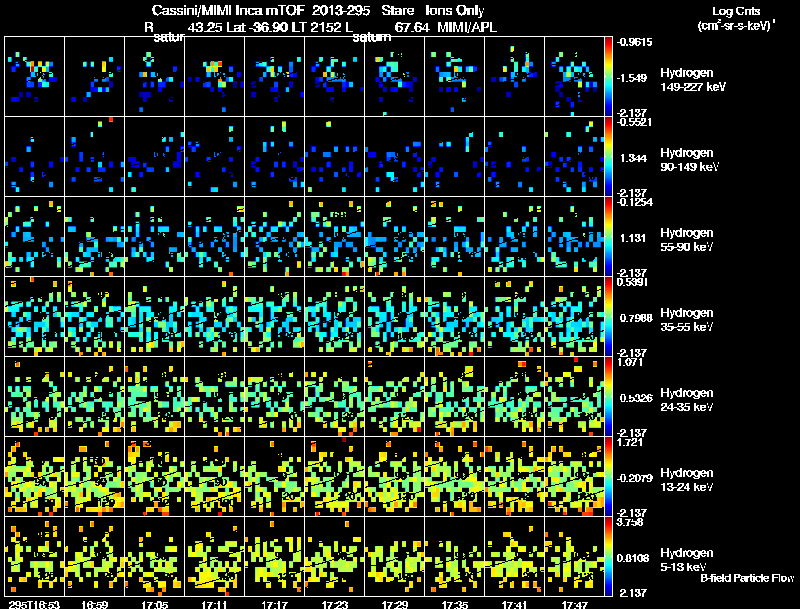
Task: Open the 13-24 keV image panel at 17:17
Action: pos(274,477)
